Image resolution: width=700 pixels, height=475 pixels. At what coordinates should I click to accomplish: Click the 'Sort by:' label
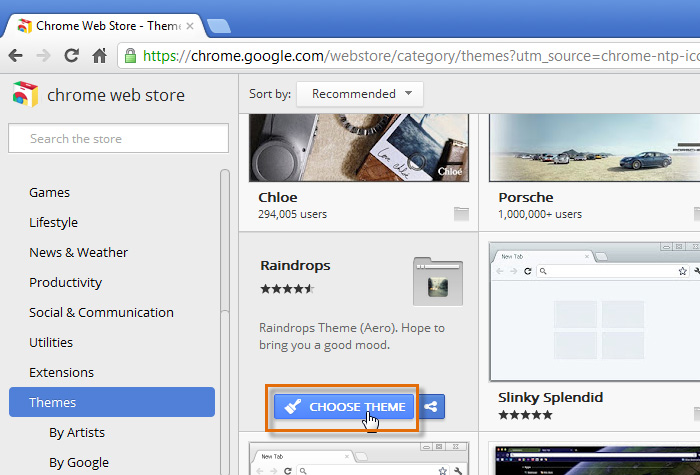point(270,94)
